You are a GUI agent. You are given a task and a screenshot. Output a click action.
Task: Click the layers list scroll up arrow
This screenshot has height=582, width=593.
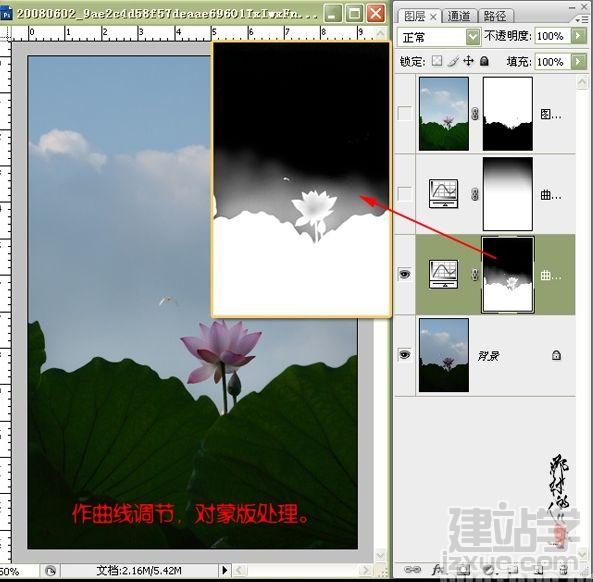[582, 82]
